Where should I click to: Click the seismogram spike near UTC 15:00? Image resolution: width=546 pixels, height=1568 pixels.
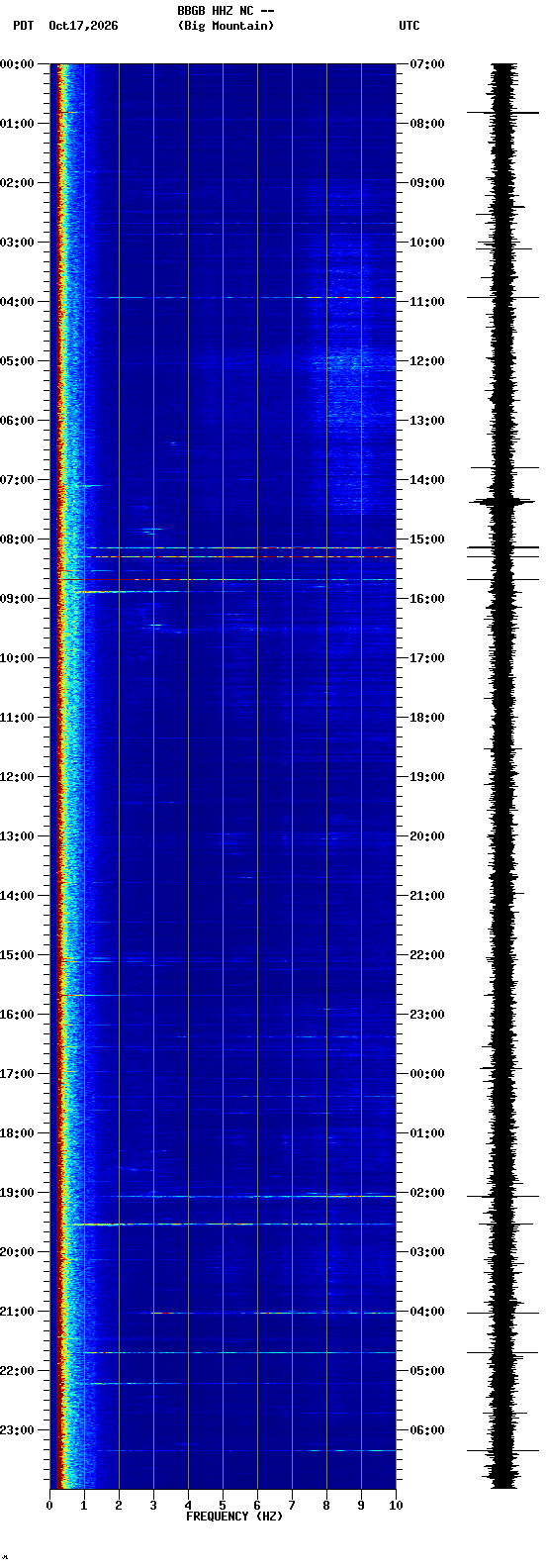coord(503,546)
